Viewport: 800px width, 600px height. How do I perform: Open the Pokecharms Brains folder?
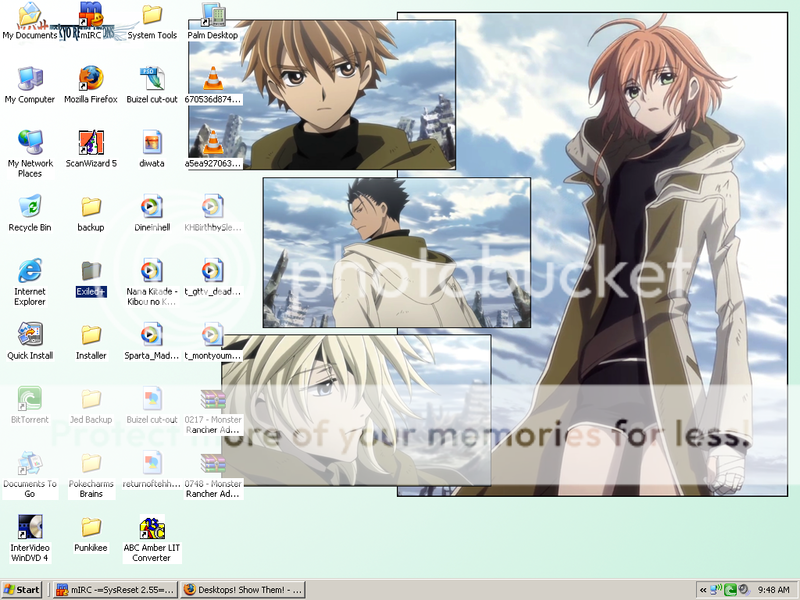click(x=91, y=474)
